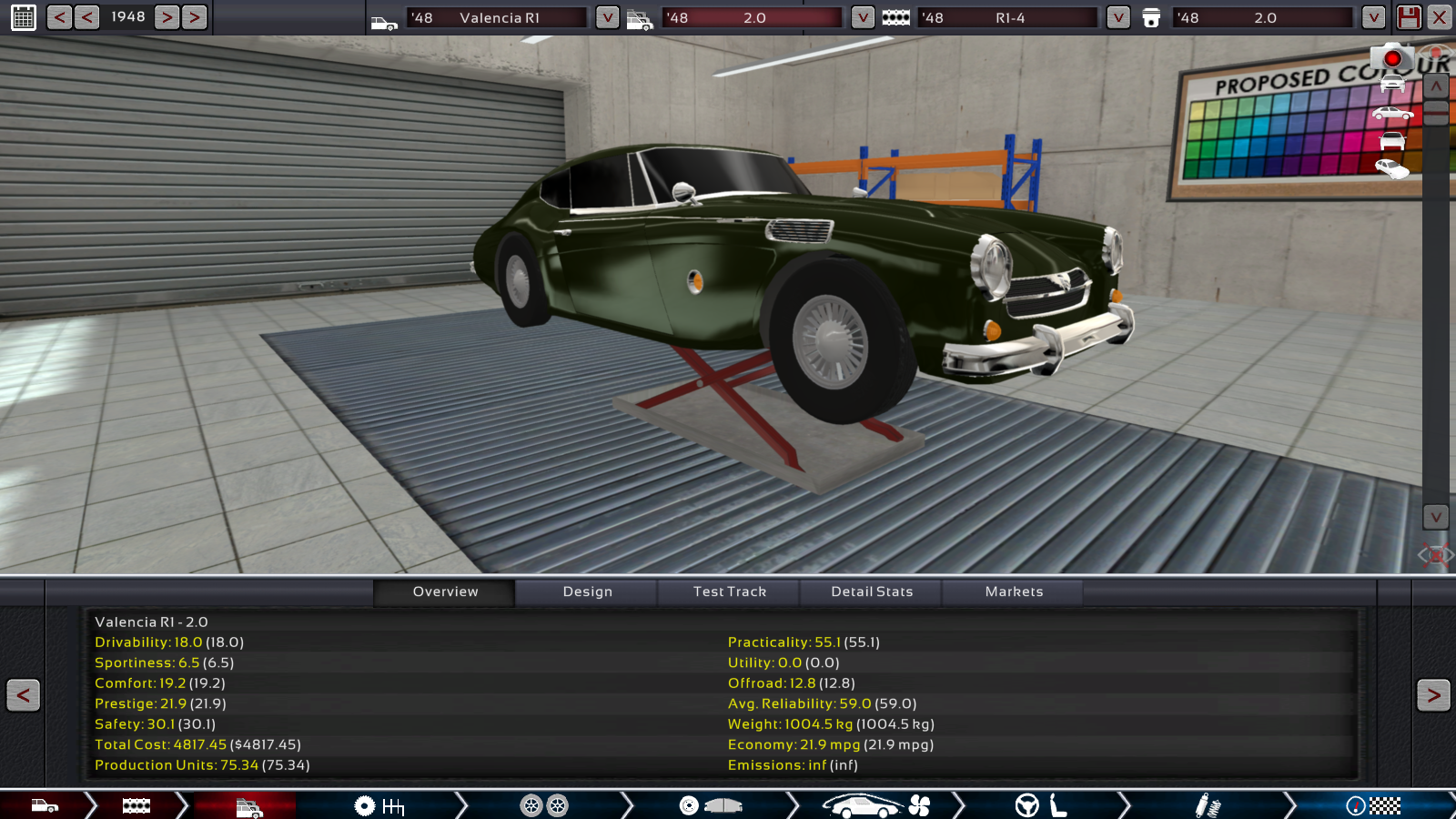Go to next page with right arrow
The width and height of the screenshot is (1456, 819).
click(x=1432, y=695)
